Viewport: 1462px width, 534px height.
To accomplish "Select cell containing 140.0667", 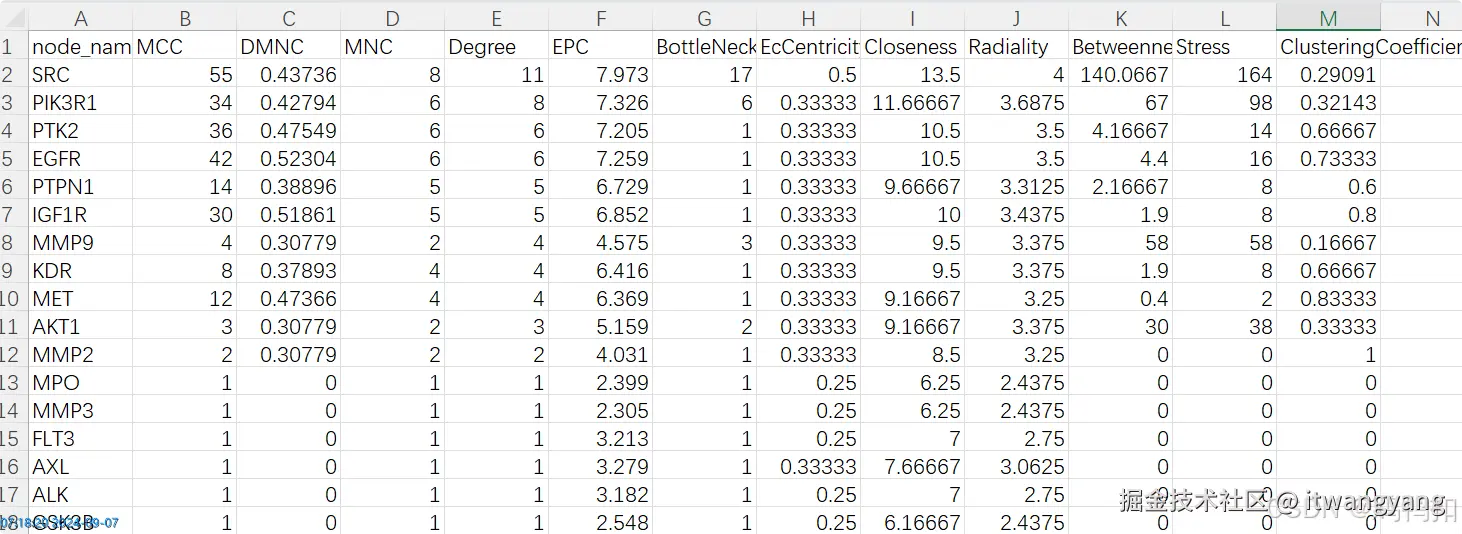I will click(x=1120, y=75).
